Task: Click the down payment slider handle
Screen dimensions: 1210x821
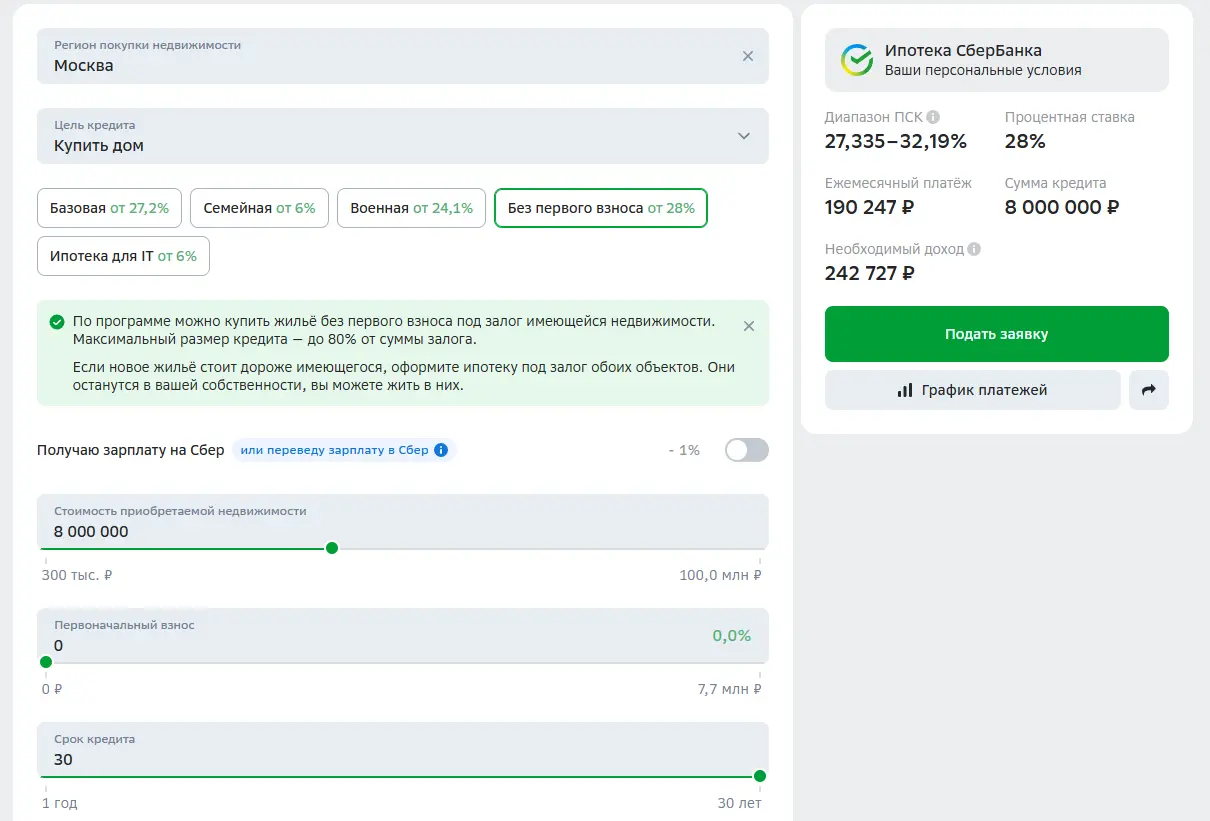Action: [x=45, y=662]
